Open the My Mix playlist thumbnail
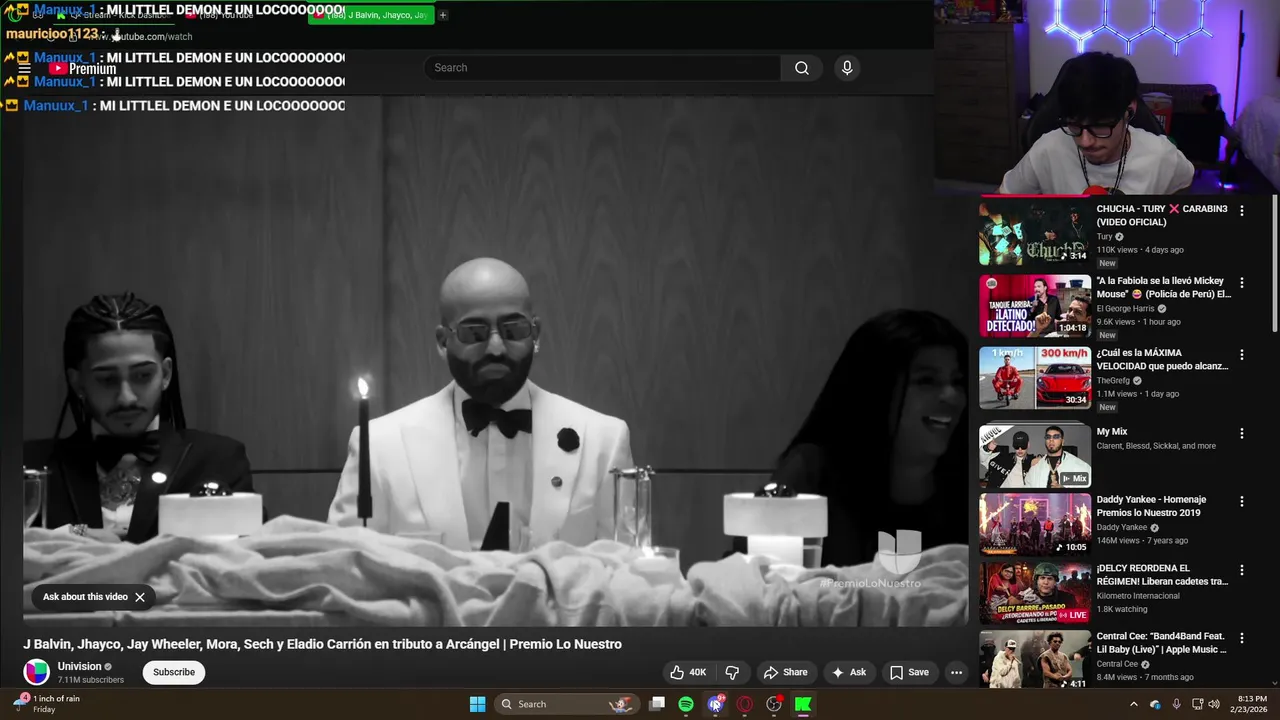The width and height of the screenshot is (1280, 720). pyautogui.click(x=1035, y=456)
